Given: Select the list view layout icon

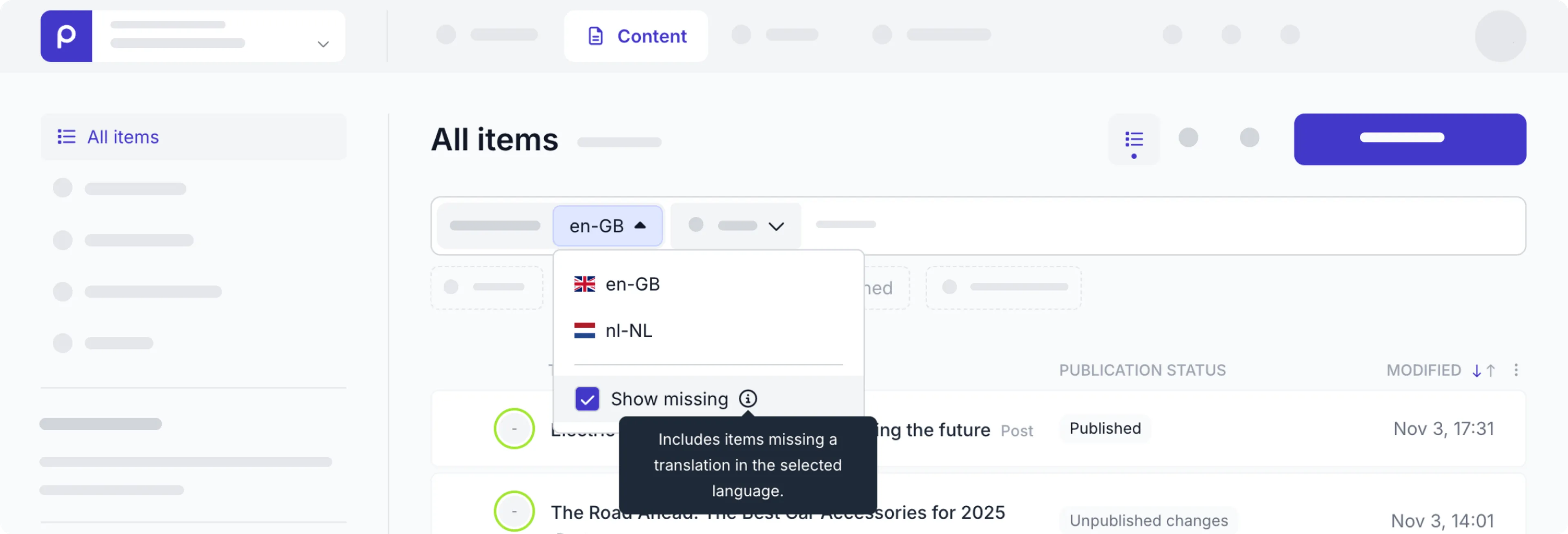Looking at the screenshot, I should tap(1134, 138).
